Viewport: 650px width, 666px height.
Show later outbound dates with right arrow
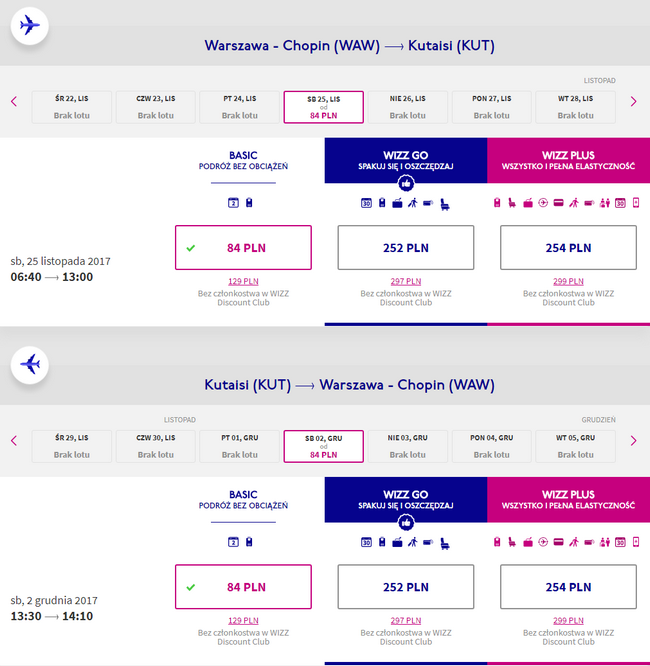633,101
